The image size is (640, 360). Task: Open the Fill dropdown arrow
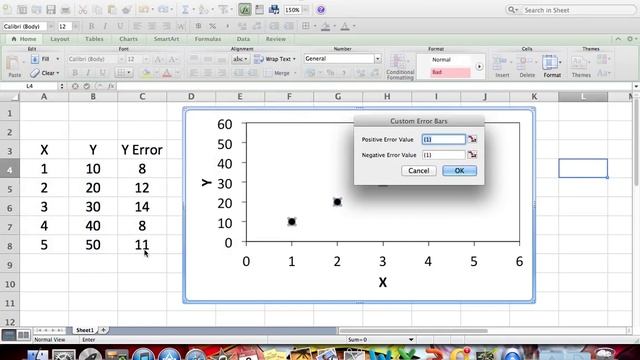(x=57, y=59)
